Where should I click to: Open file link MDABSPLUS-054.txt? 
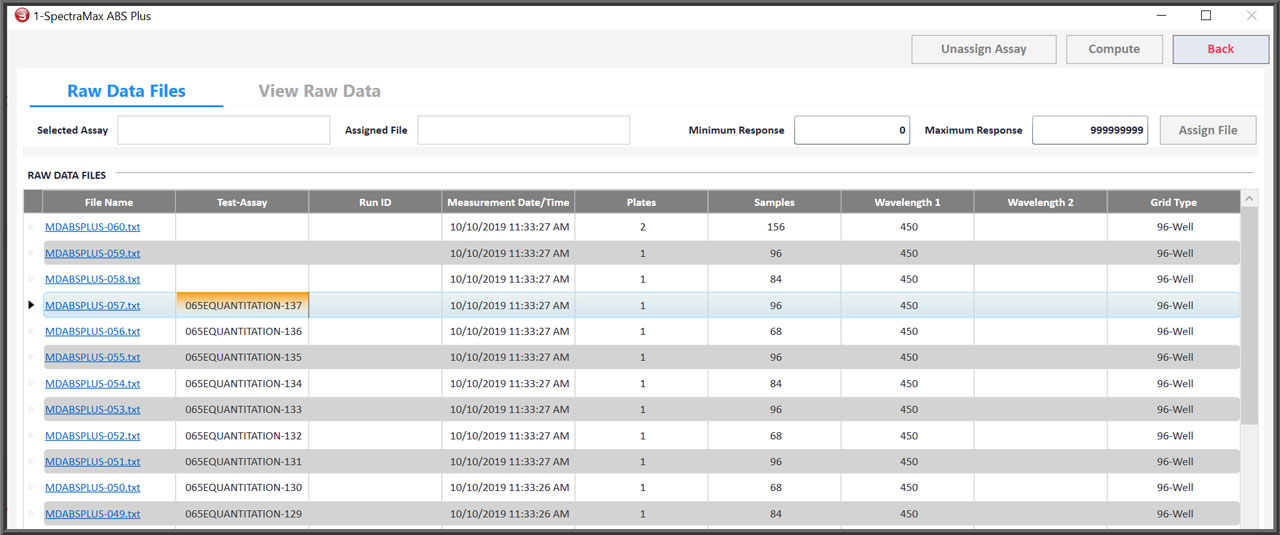click(x=93, y=383)
